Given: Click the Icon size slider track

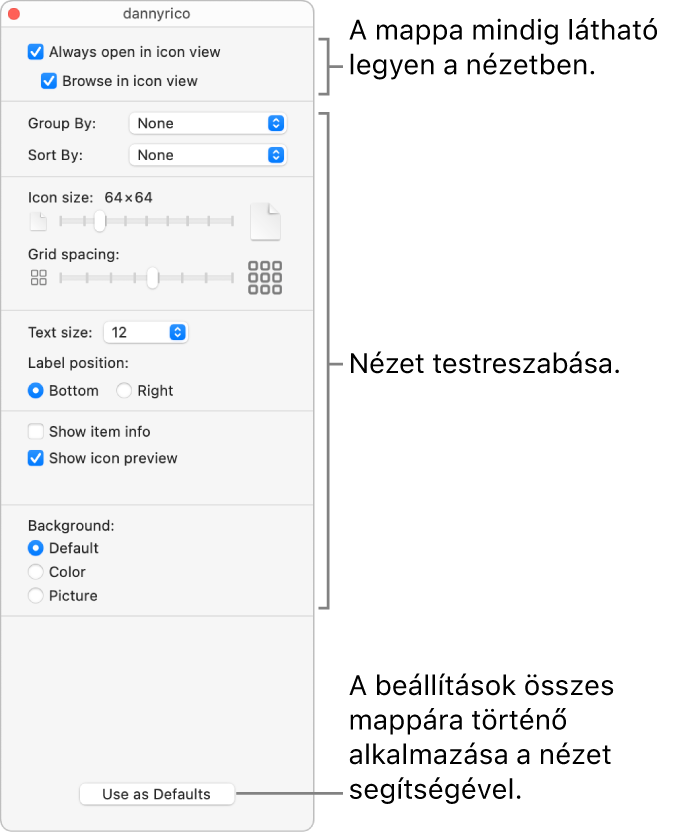Looking at the screenshot, I should point(146,221).
